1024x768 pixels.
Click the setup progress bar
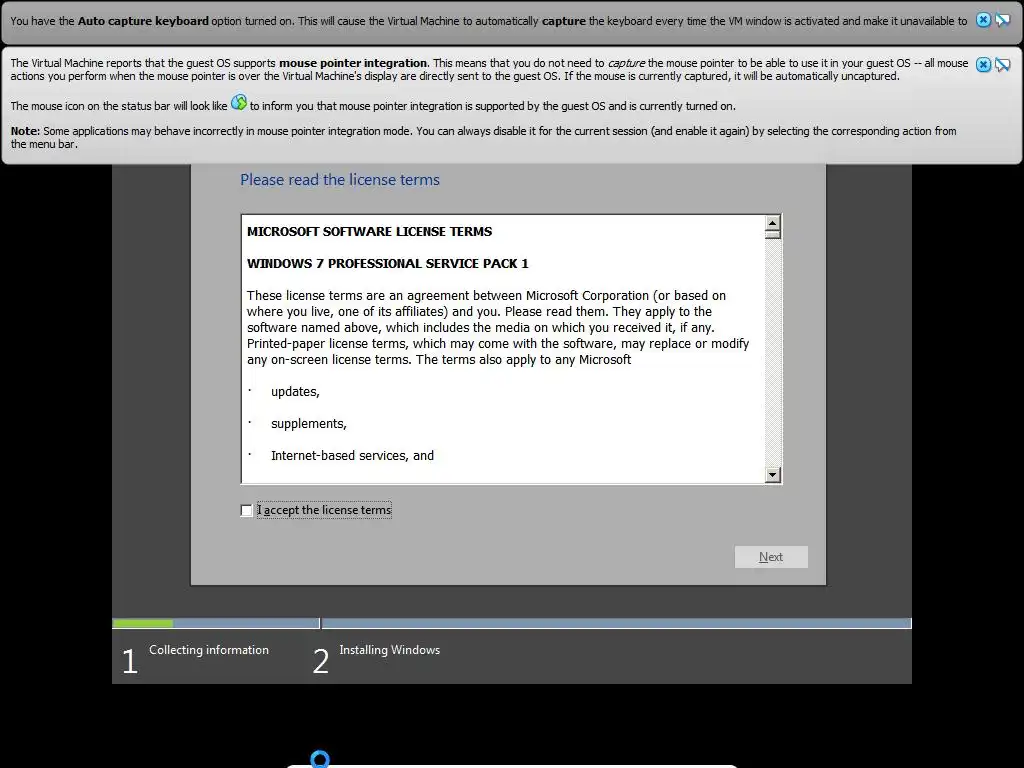(511, 623)
